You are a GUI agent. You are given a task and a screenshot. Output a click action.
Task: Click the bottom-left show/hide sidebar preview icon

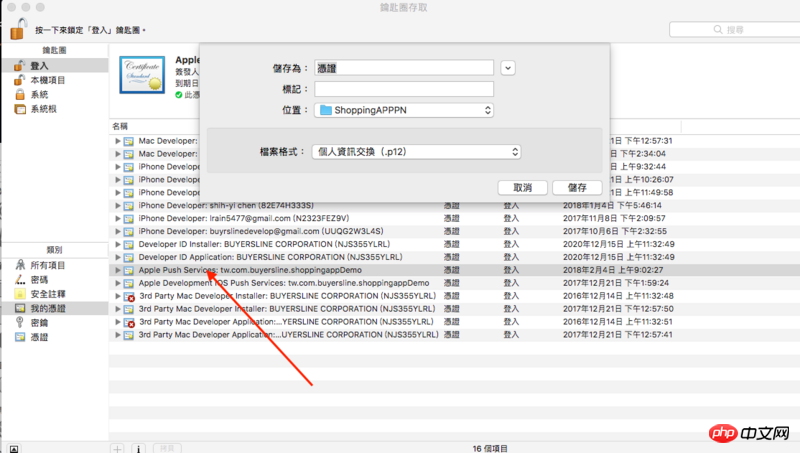14,449
